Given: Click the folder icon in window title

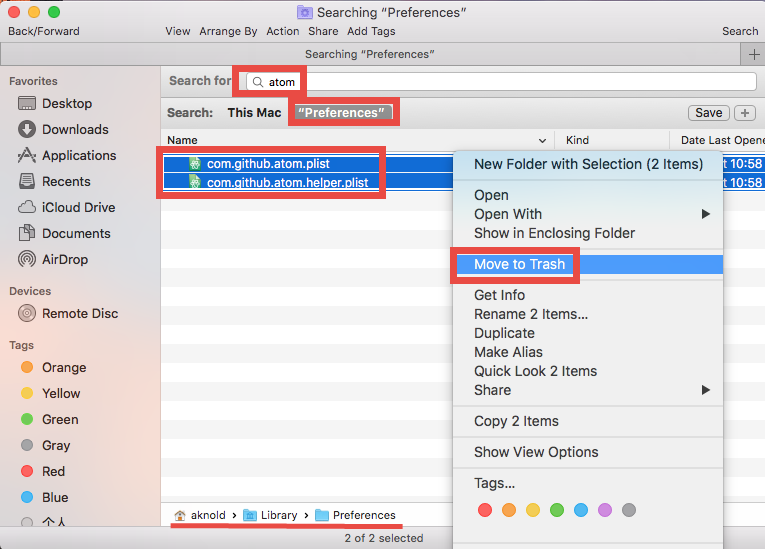Looking at the screenshot, I should [x=305, y=12].
